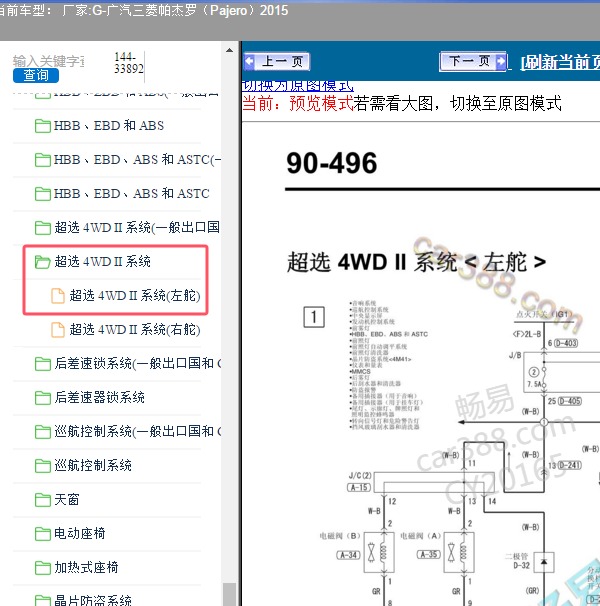Click the tree panel scrollbar thumb
The height and width of the screenshot is (606, 600).
(x=229, y=594)
